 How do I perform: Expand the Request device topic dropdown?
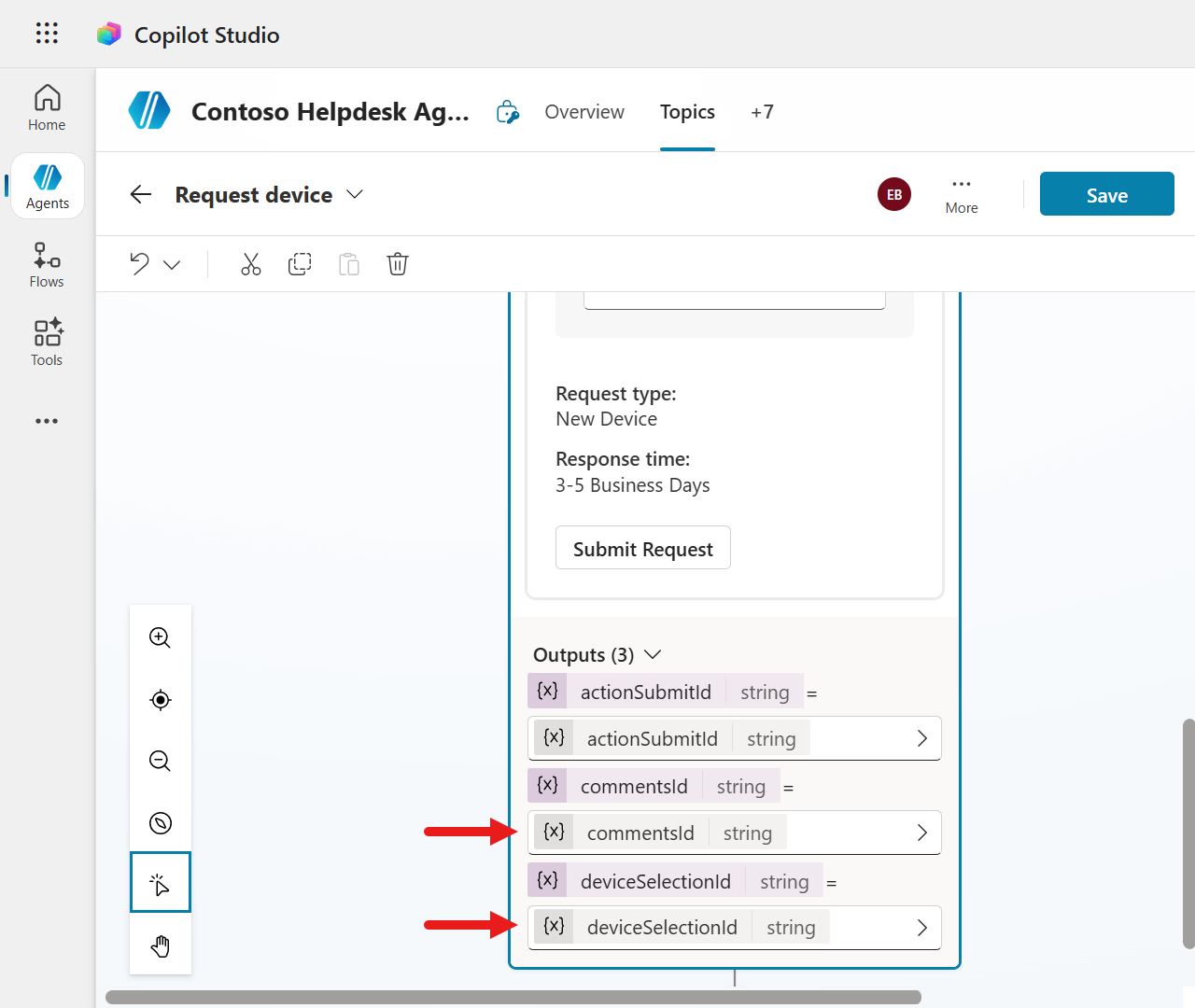tap(355, 194)
